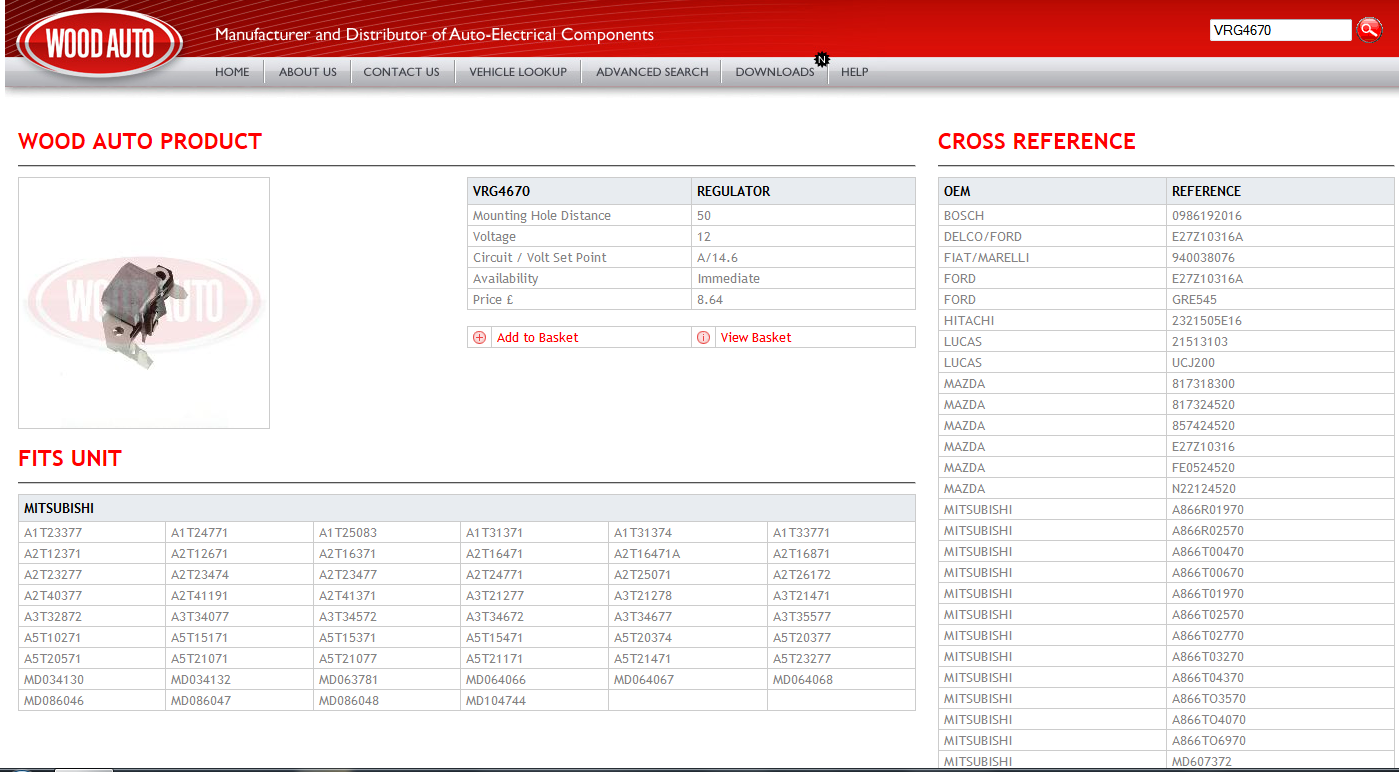Click the Add to Basket link

tap(537, 338)
